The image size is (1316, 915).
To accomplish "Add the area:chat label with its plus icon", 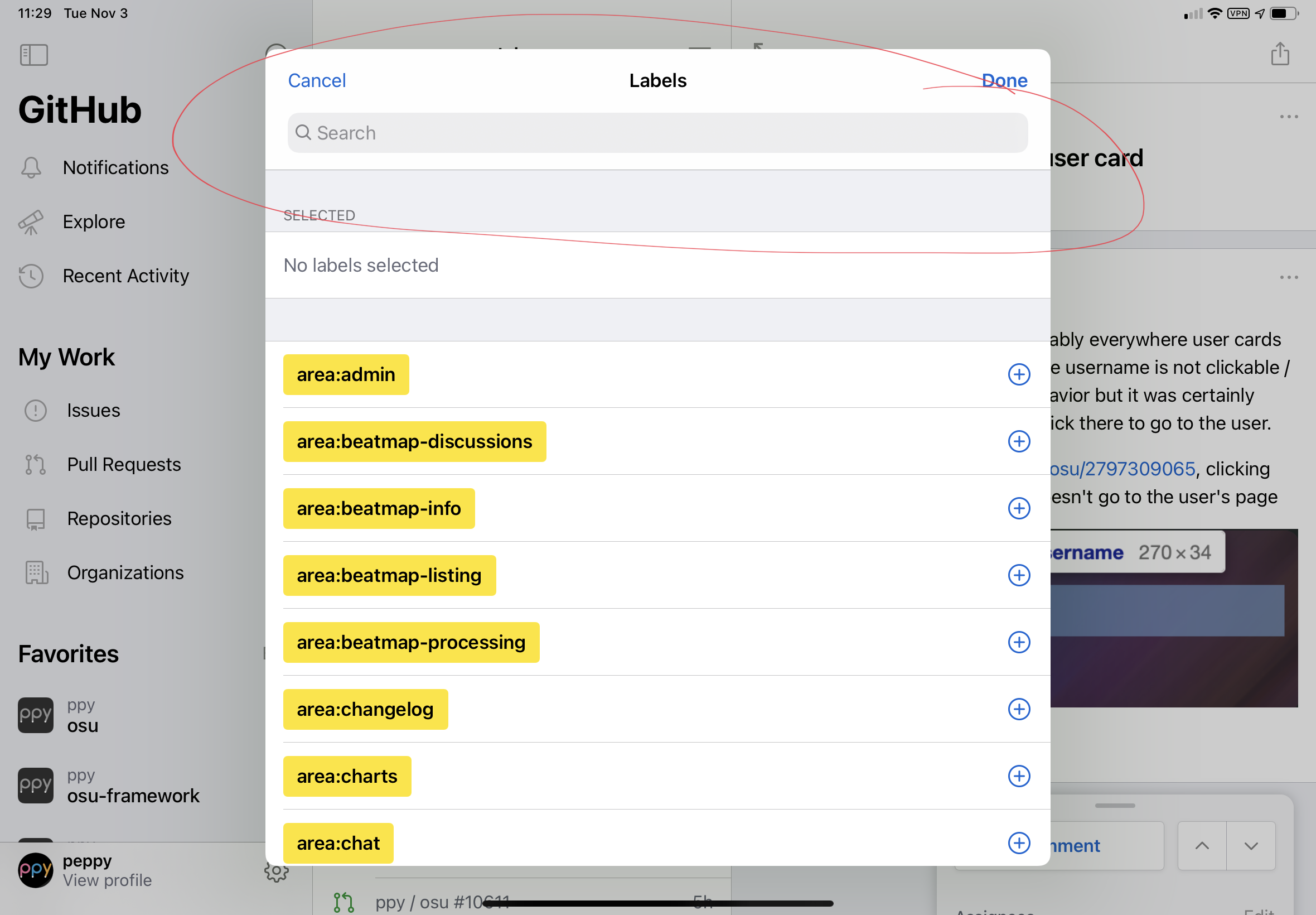I will pyautogui.click(x=1019, y=843).
